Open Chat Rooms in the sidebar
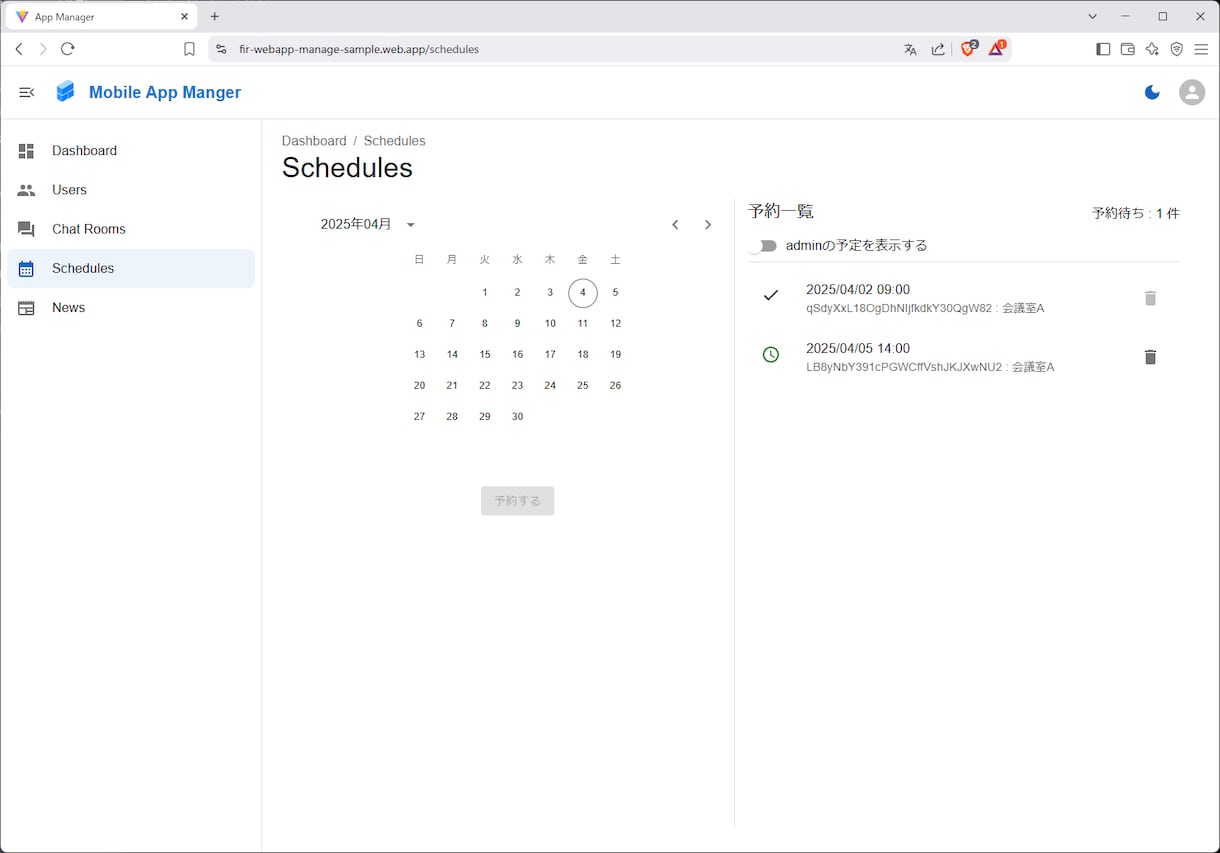This screenshot has width=1220, height=853. pyautogui.click(x=131, y=229)
